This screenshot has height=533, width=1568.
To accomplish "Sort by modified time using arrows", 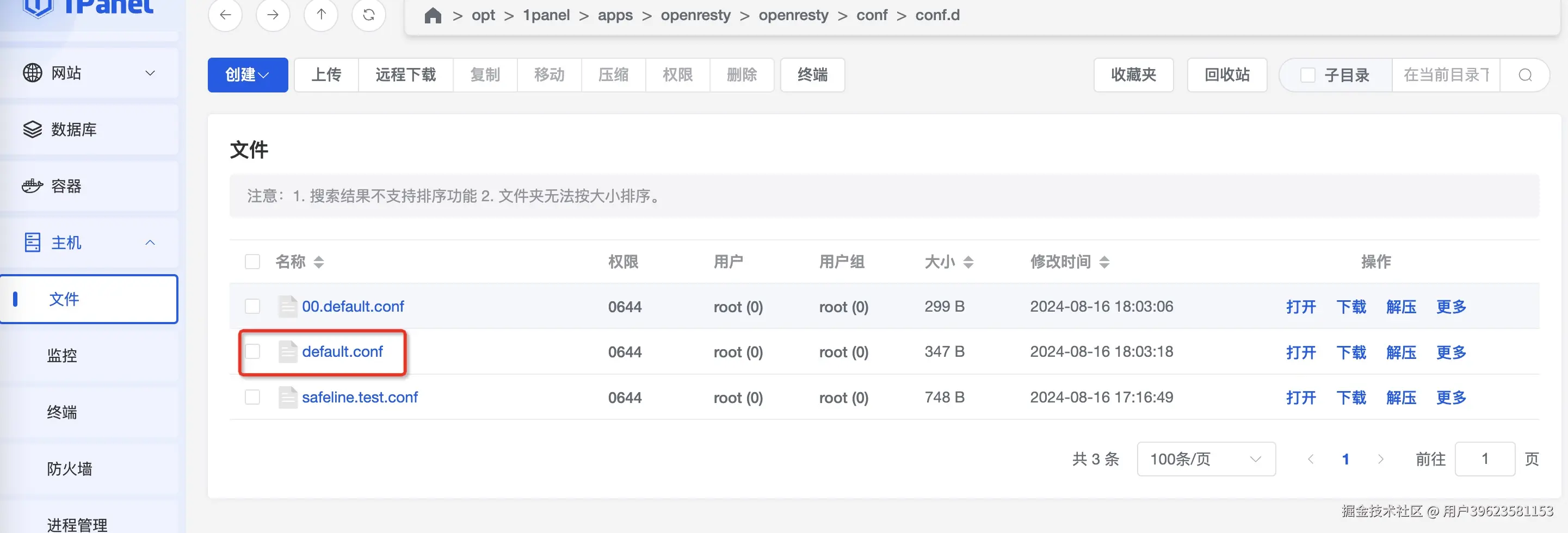I will pos(1105,262).
